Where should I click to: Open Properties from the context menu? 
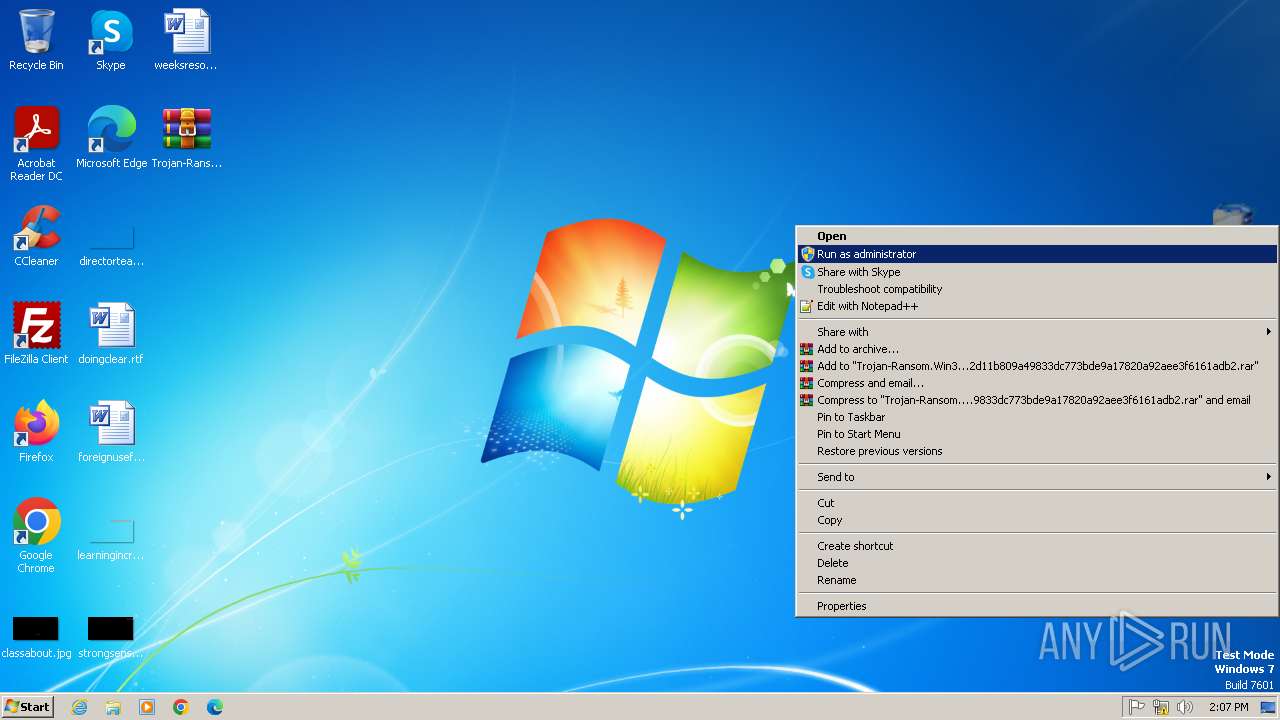click(1037, 606)
